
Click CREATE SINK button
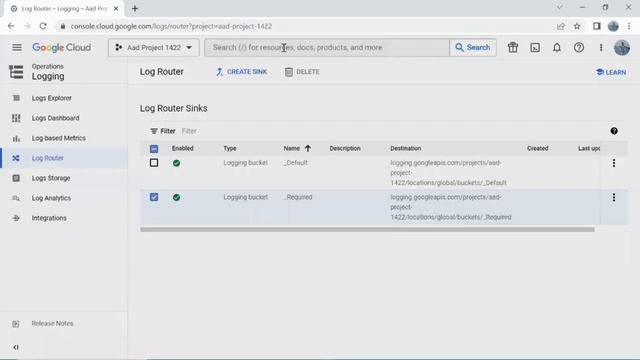(241, 72)
